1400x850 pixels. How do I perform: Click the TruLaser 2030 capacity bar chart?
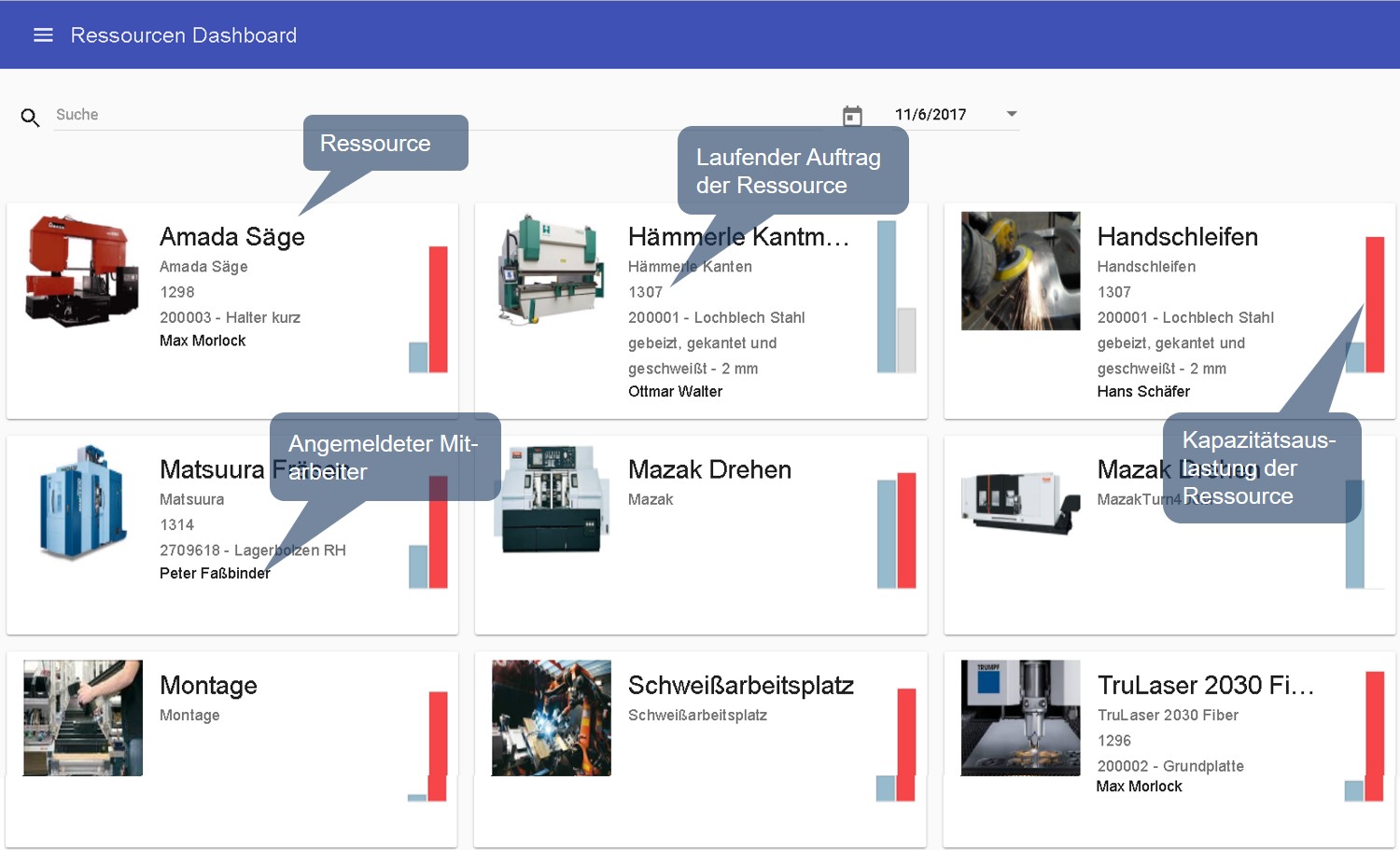pyautogui.click(x=1365, y=736)
